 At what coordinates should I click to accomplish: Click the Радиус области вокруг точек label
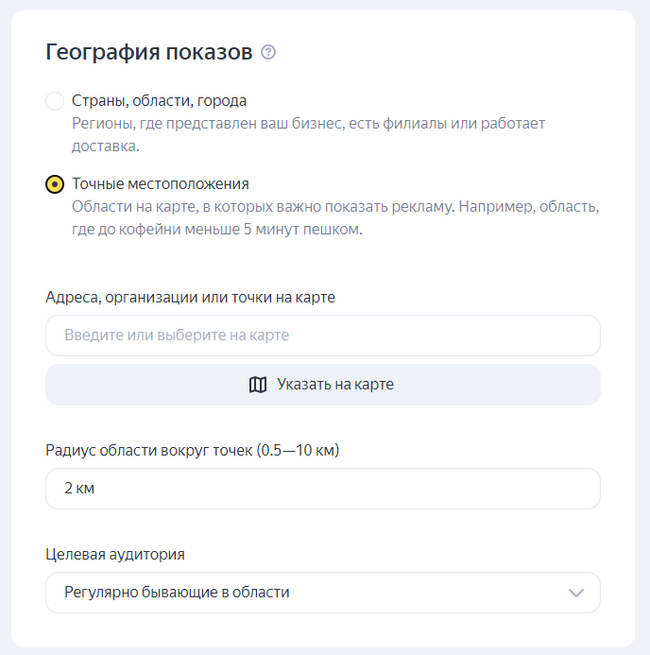[192, 450]
